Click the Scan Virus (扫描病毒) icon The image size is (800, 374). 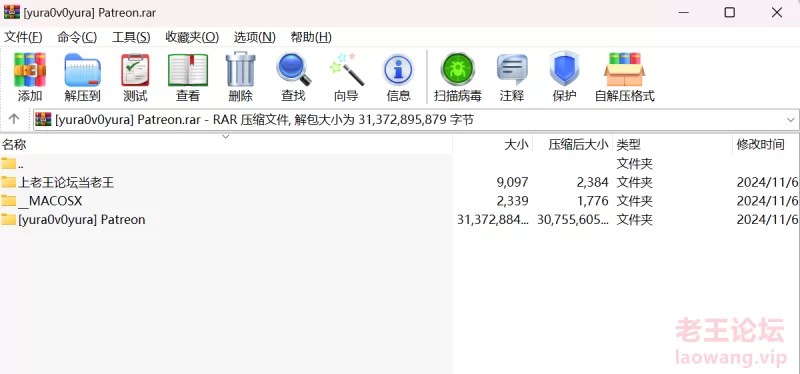458,69
